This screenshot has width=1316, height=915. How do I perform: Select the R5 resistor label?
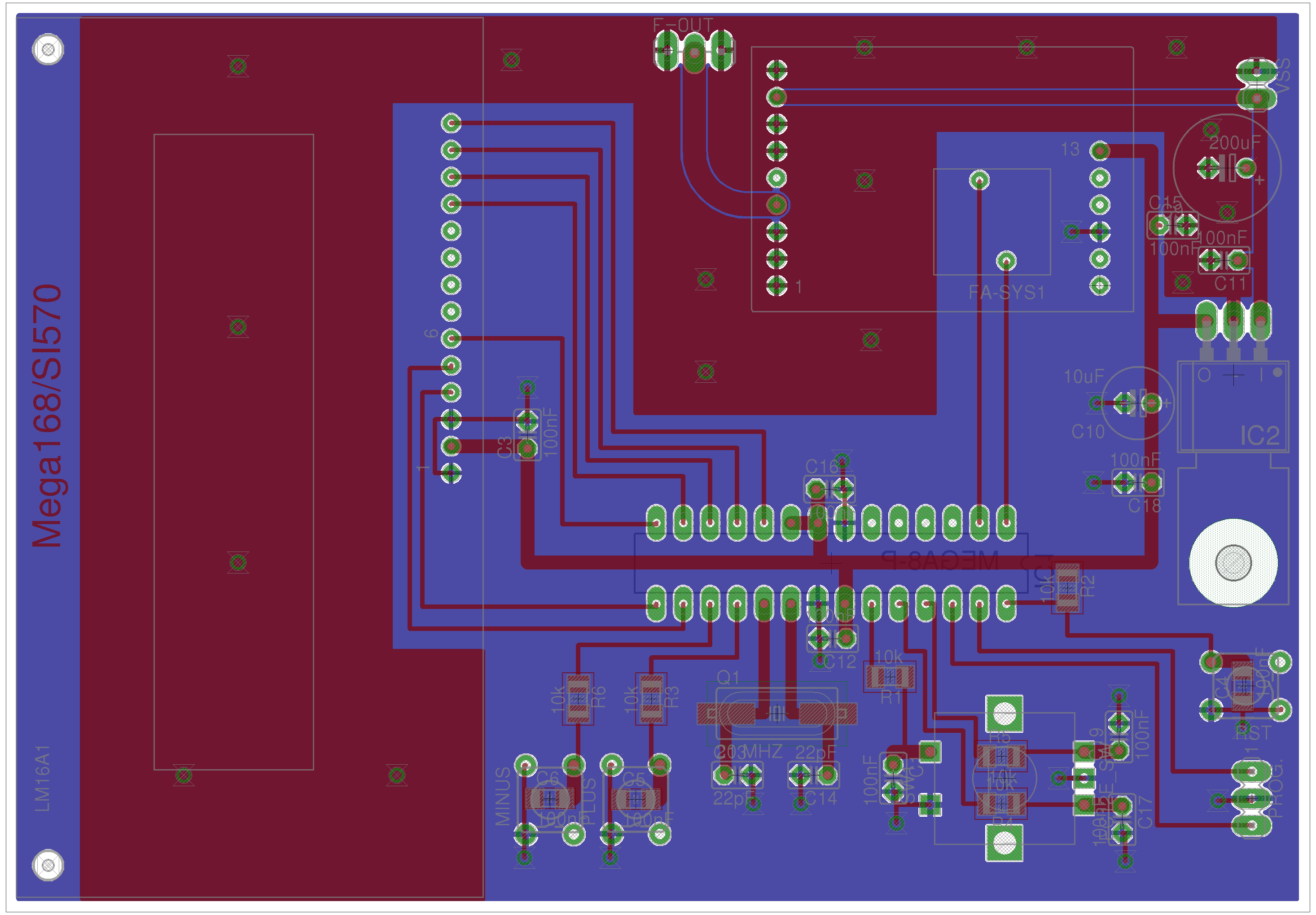pos(1000,736)
